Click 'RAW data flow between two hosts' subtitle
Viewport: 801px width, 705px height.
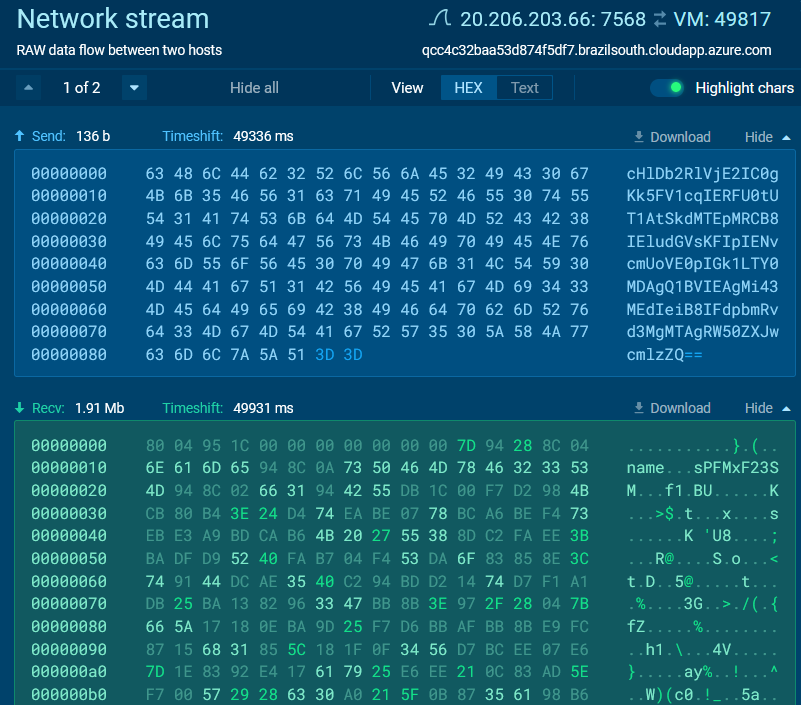[x=119, y=50]
